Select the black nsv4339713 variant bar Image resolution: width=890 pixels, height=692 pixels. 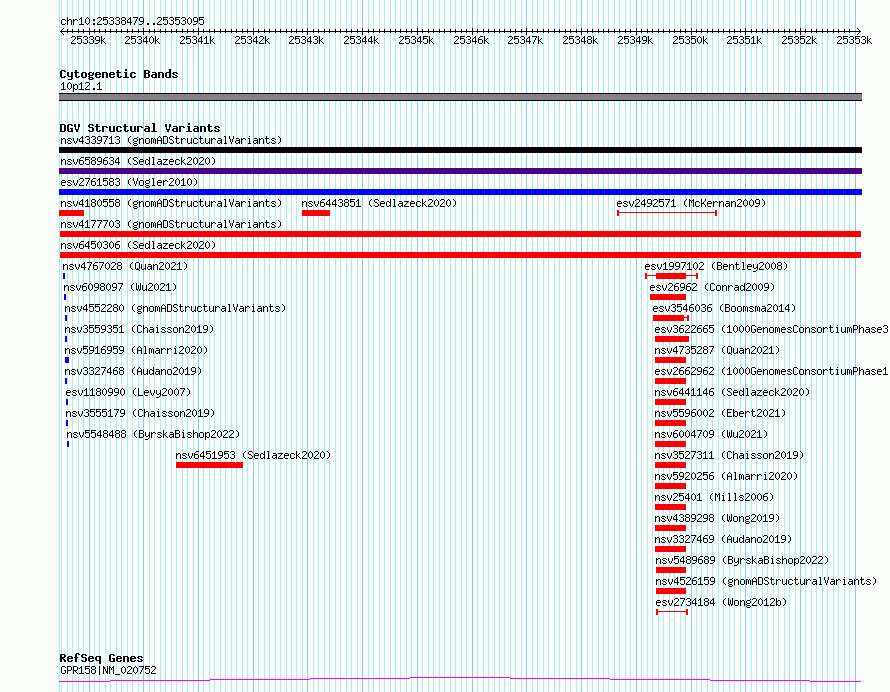click(x=460, y=150)
